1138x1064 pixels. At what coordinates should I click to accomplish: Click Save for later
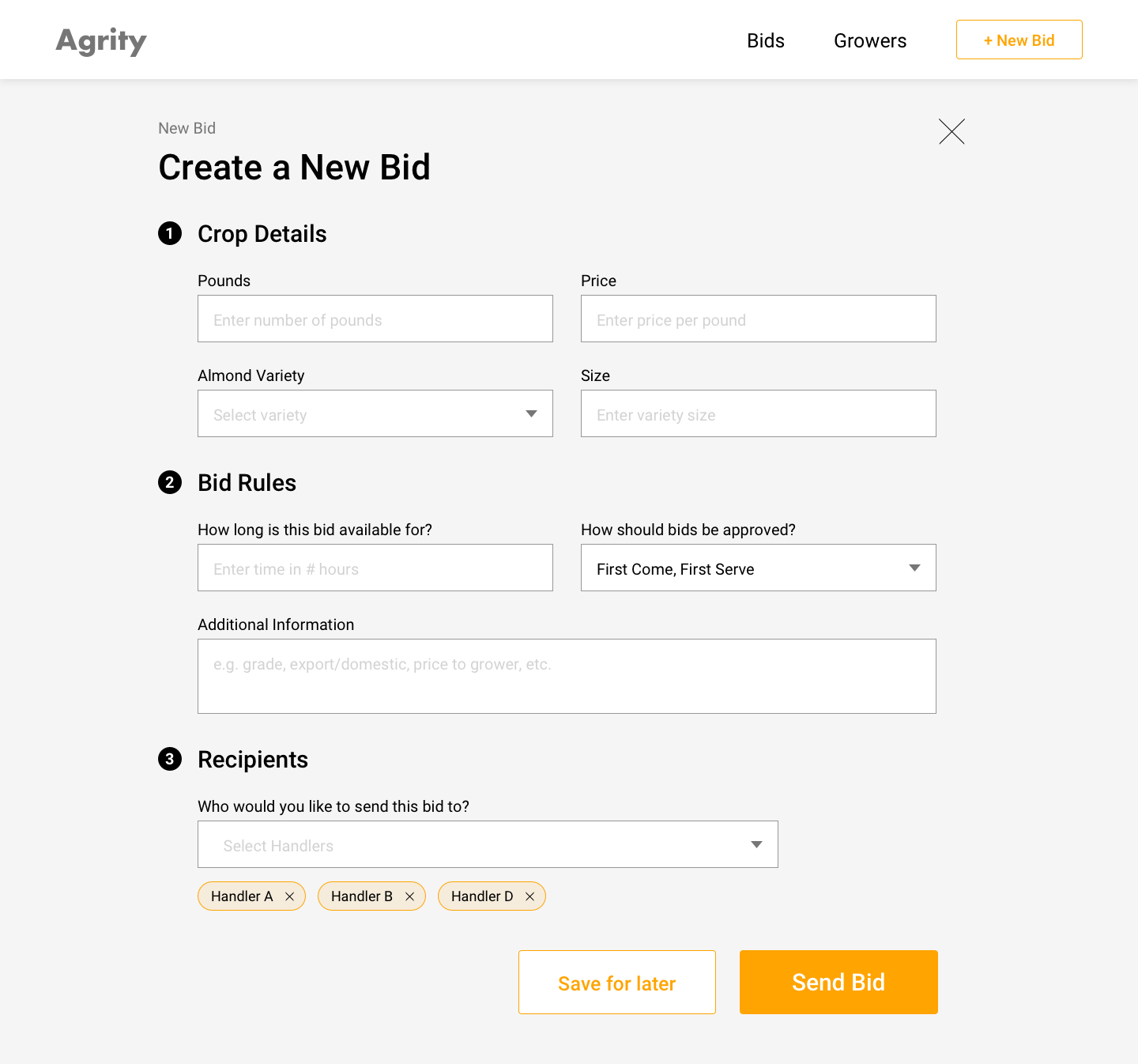(617, 982)
